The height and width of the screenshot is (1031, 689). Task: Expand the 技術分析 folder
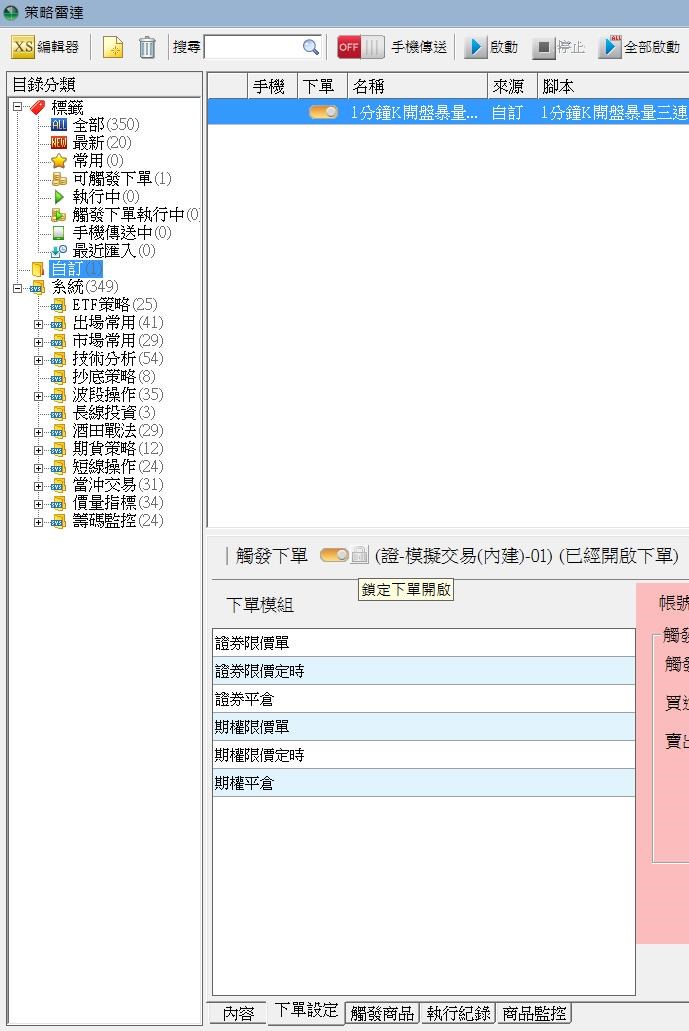(39, 359)
